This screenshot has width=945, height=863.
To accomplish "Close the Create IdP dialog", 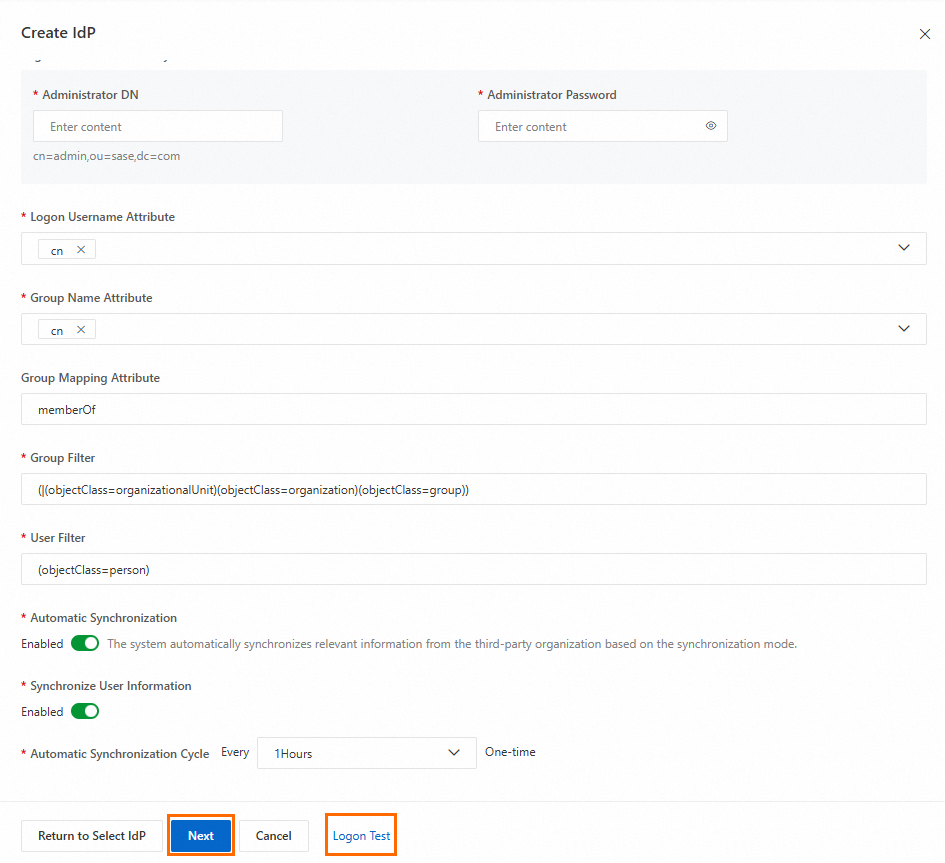I will (x=925, y=34).
